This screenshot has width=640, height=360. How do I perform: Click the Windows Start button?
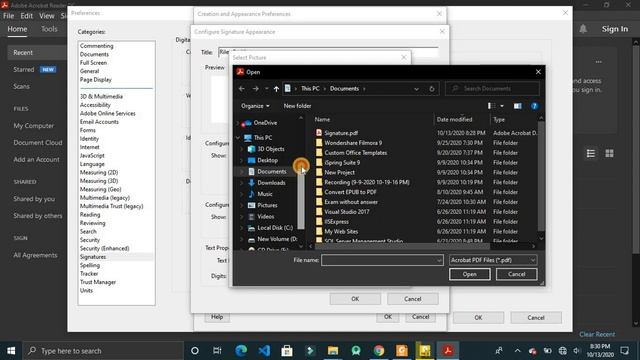pyautogui.click(x=11, y=351)
